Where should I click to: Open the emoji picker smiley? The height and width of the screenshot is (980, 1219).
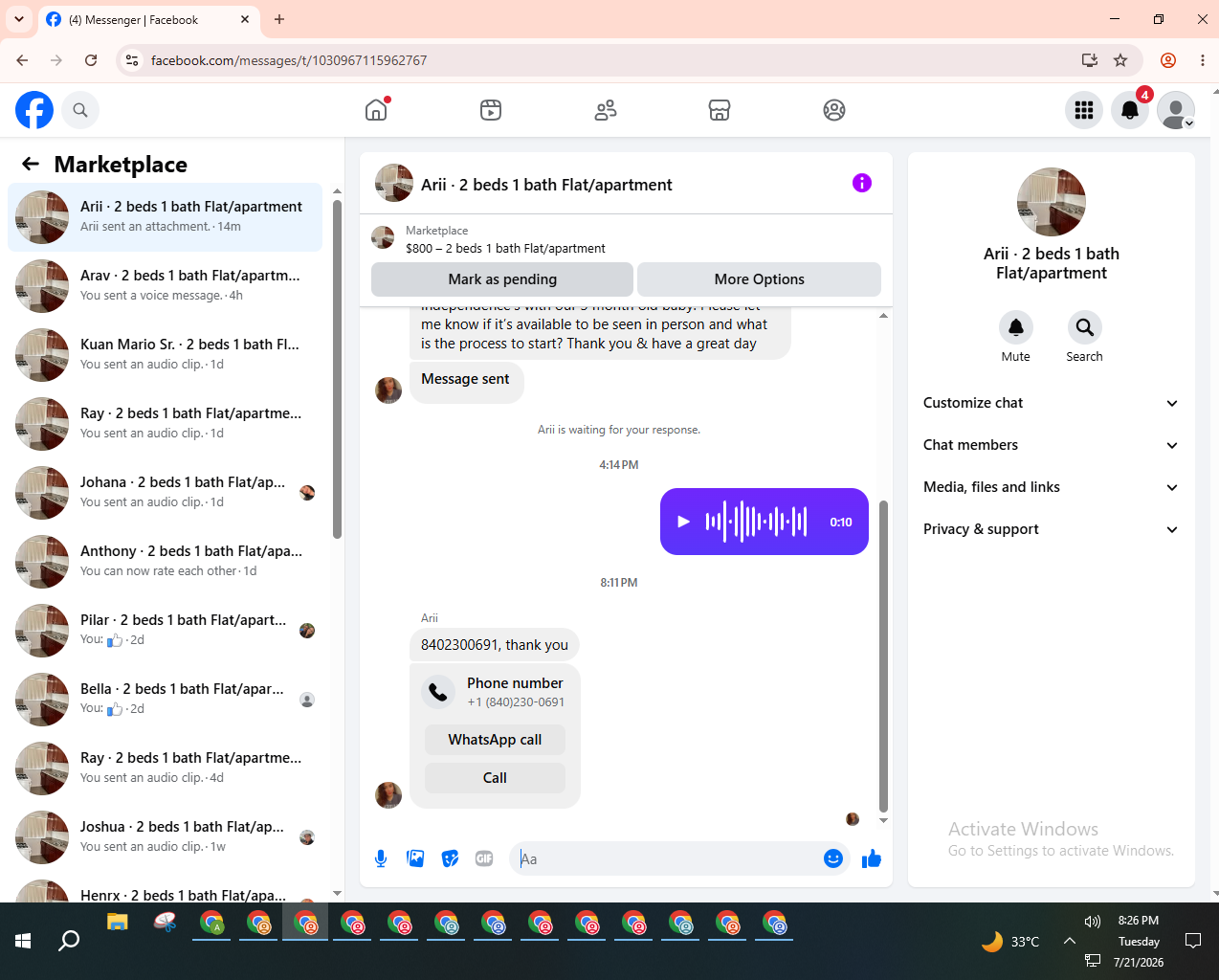pyautogui.click(x=833, y=858)
